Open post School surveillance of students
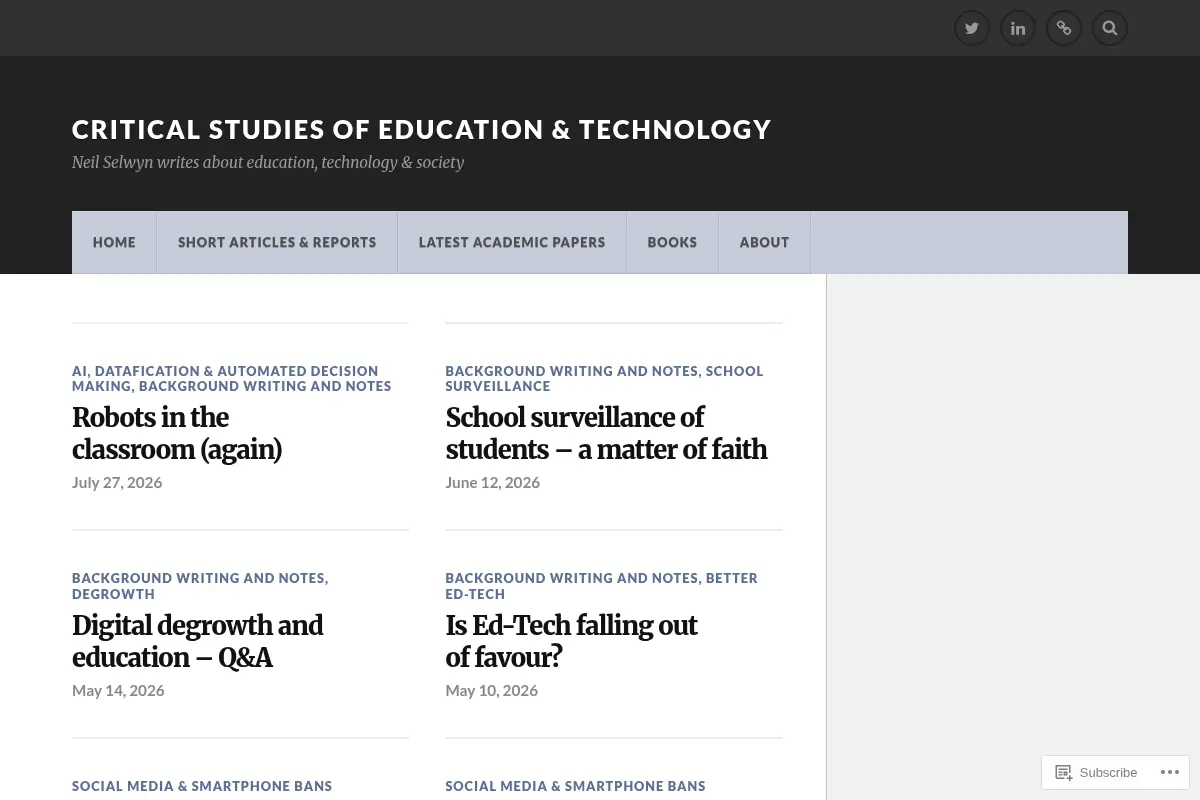 606,434
